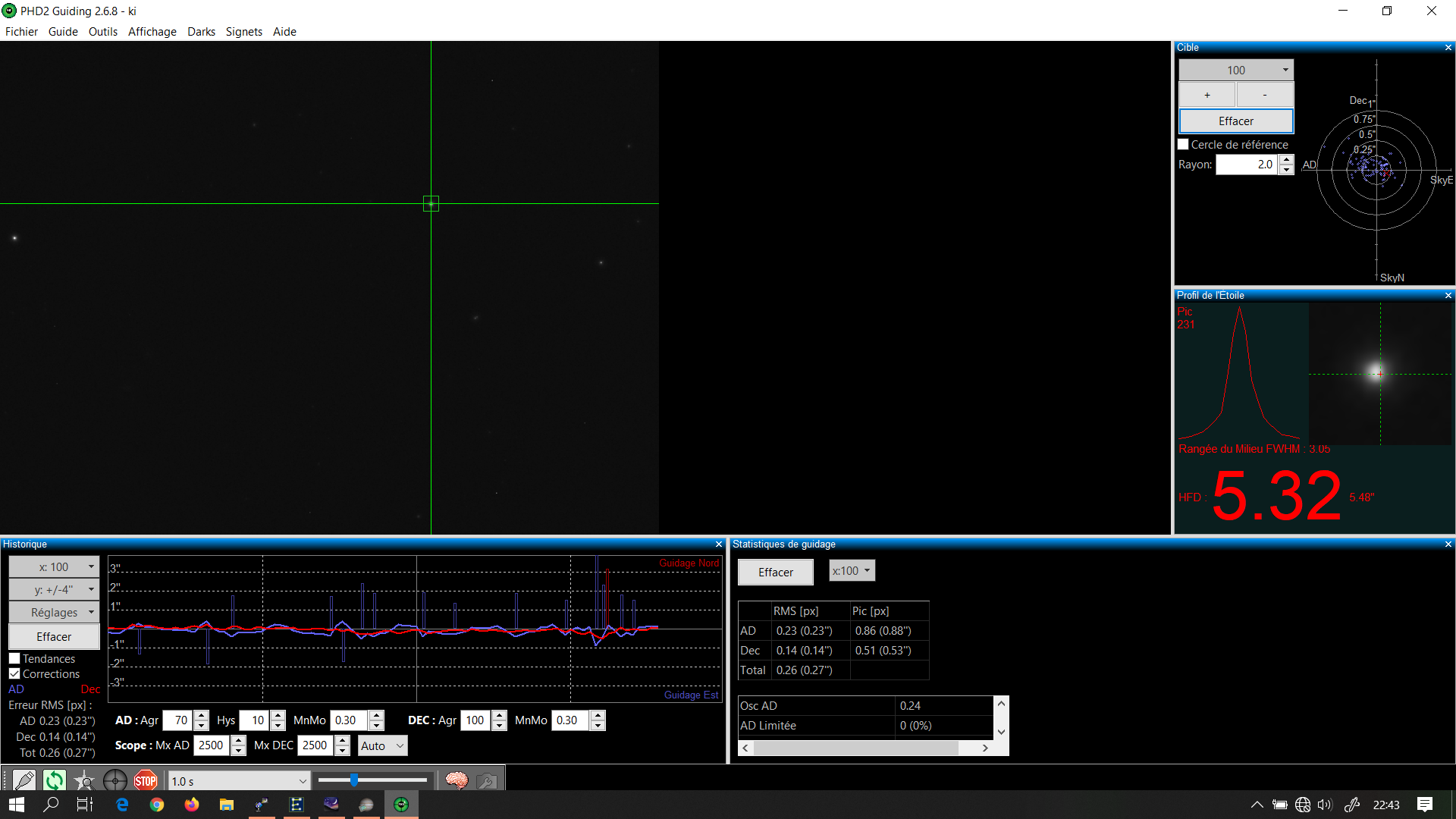
Task: Open Firefox from the taskbar
Action: 191,805
